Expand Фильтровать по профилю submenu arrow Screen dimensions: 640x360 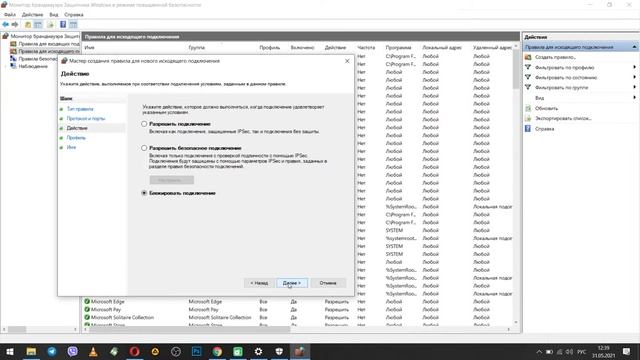pyautogui.click(x=635, y=67)
